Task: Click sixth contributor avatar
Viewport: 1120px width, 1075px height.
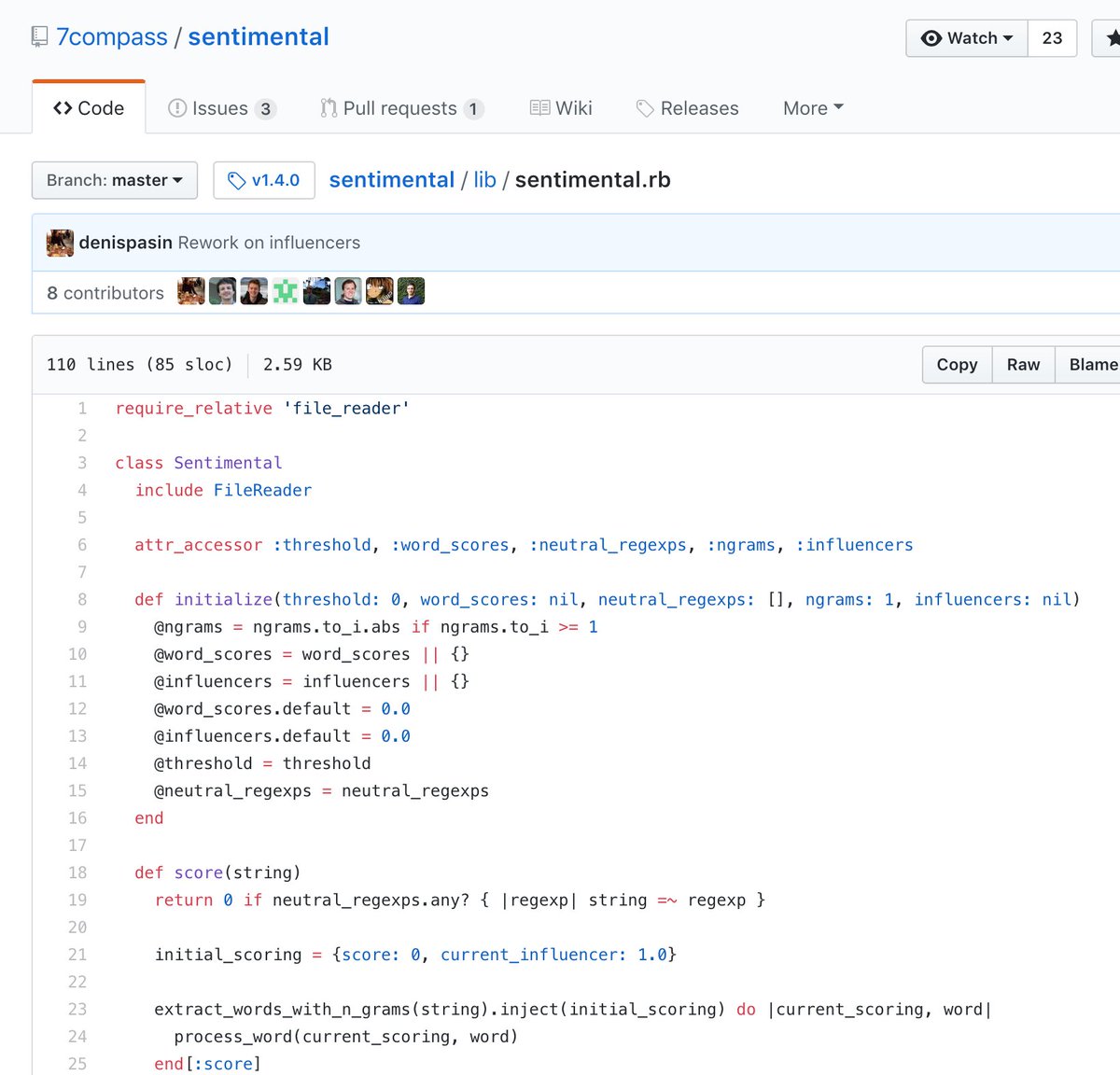Action: click(348, 291)
